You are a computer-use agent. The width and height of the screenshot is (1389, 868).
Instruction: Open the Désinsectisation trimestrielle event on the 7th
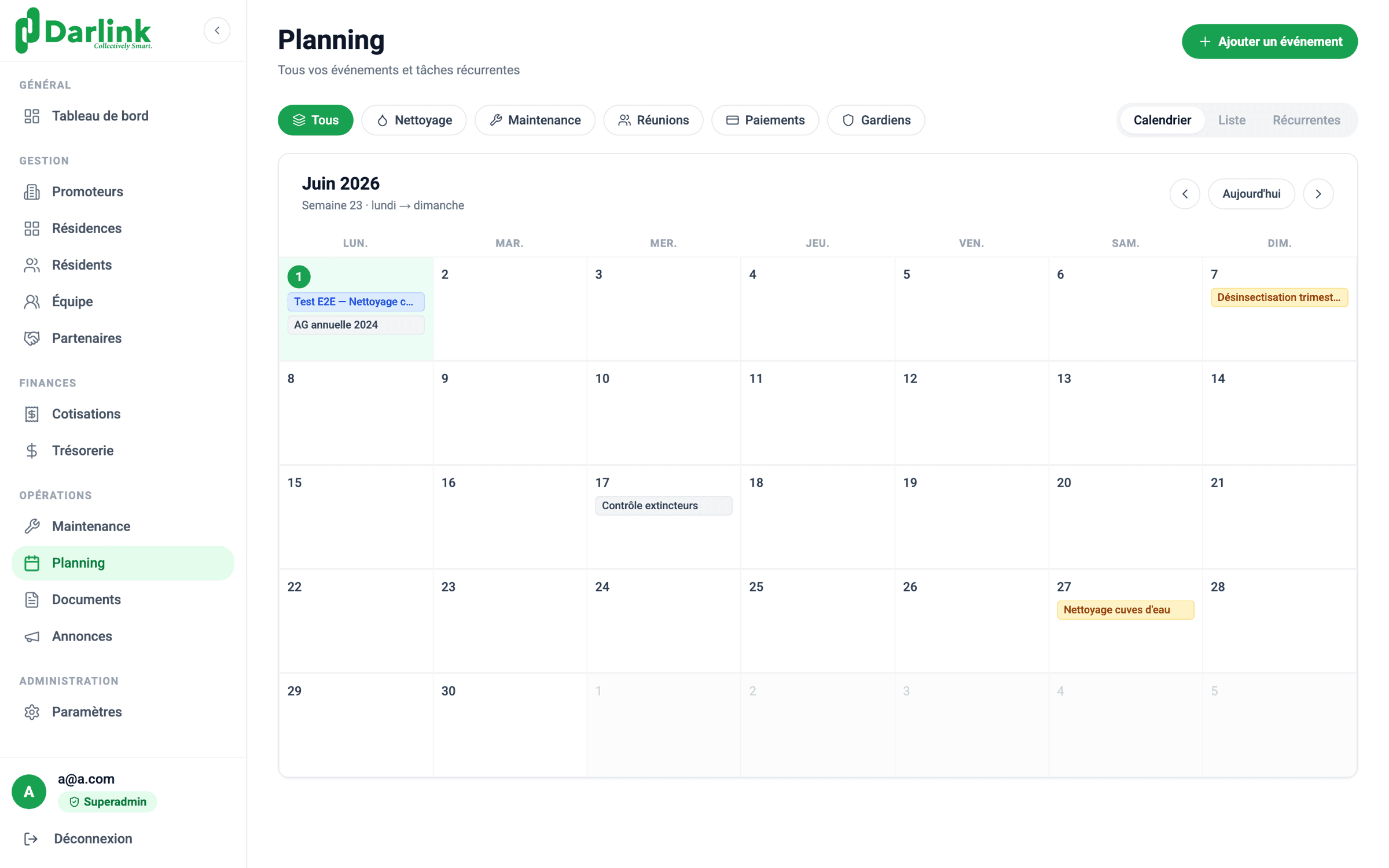pos(1279,297)
